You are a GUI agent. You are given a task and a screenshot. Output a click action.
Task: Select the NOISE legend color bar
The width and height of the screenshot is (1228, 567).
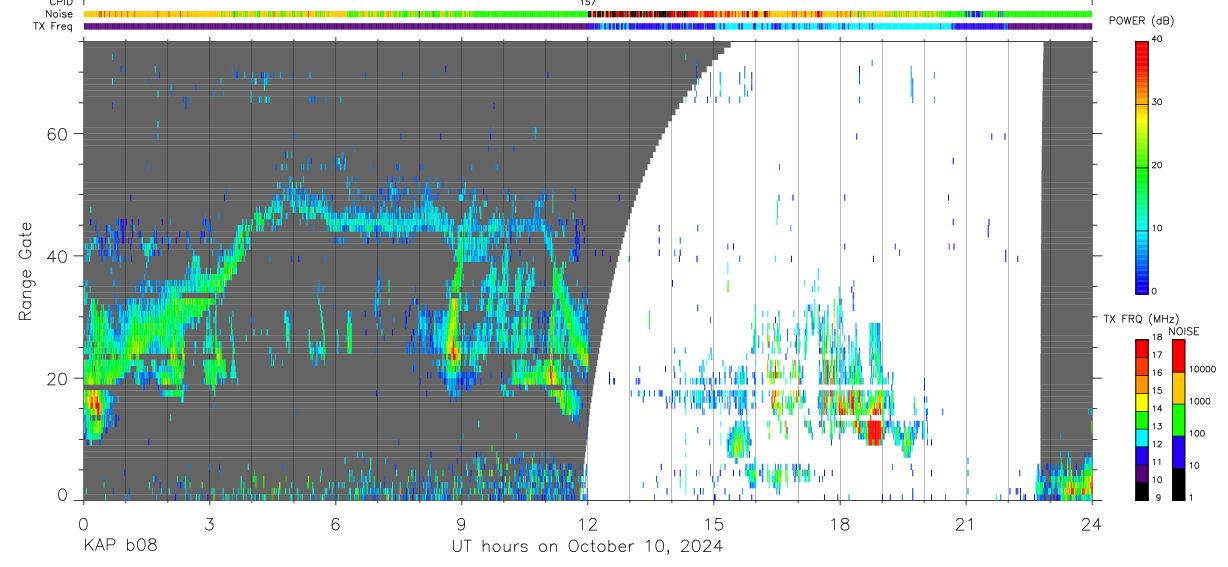(1178, 420)
